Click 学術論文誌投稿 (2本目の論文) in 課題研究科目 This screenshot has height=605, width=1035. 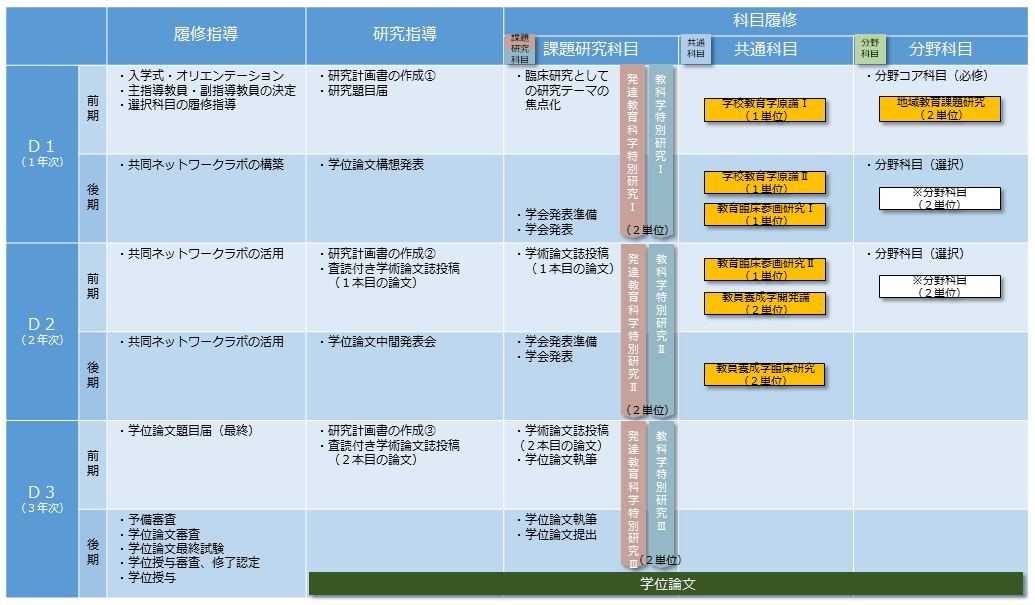point(564,437)
